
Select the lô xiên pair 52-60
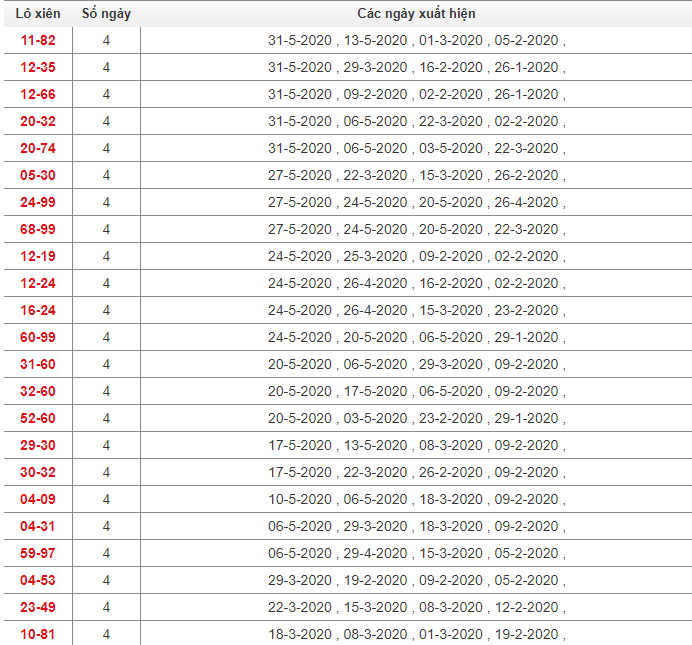tap(38, 418)
